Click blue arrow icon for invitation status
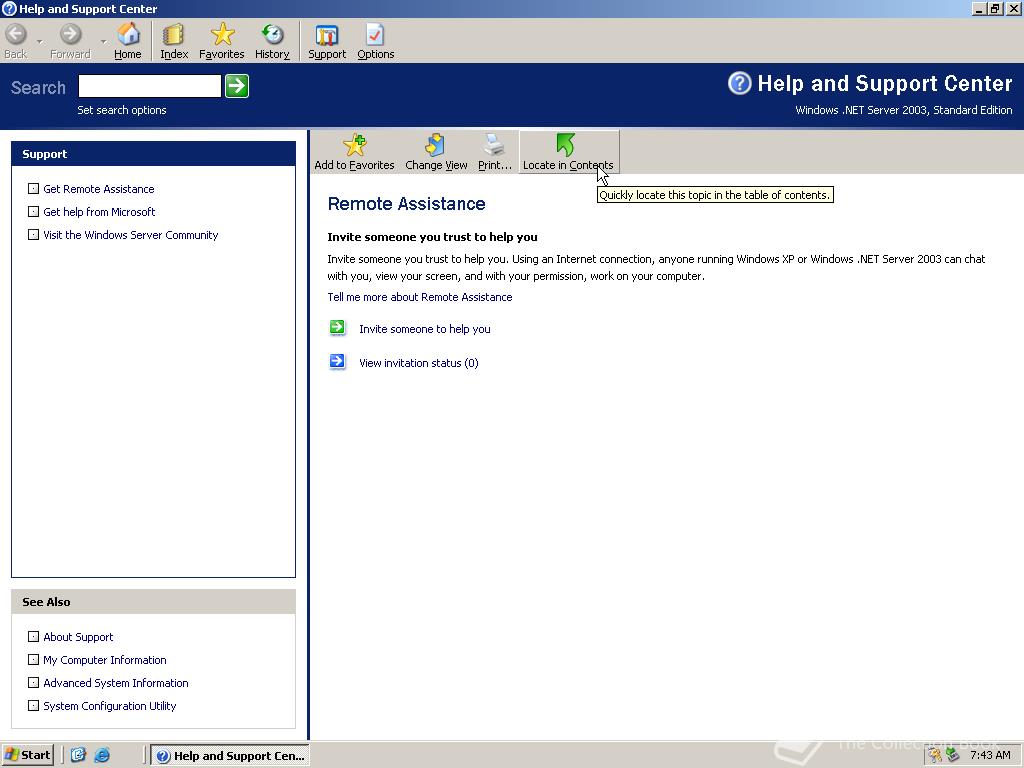 tap(338, 362)
